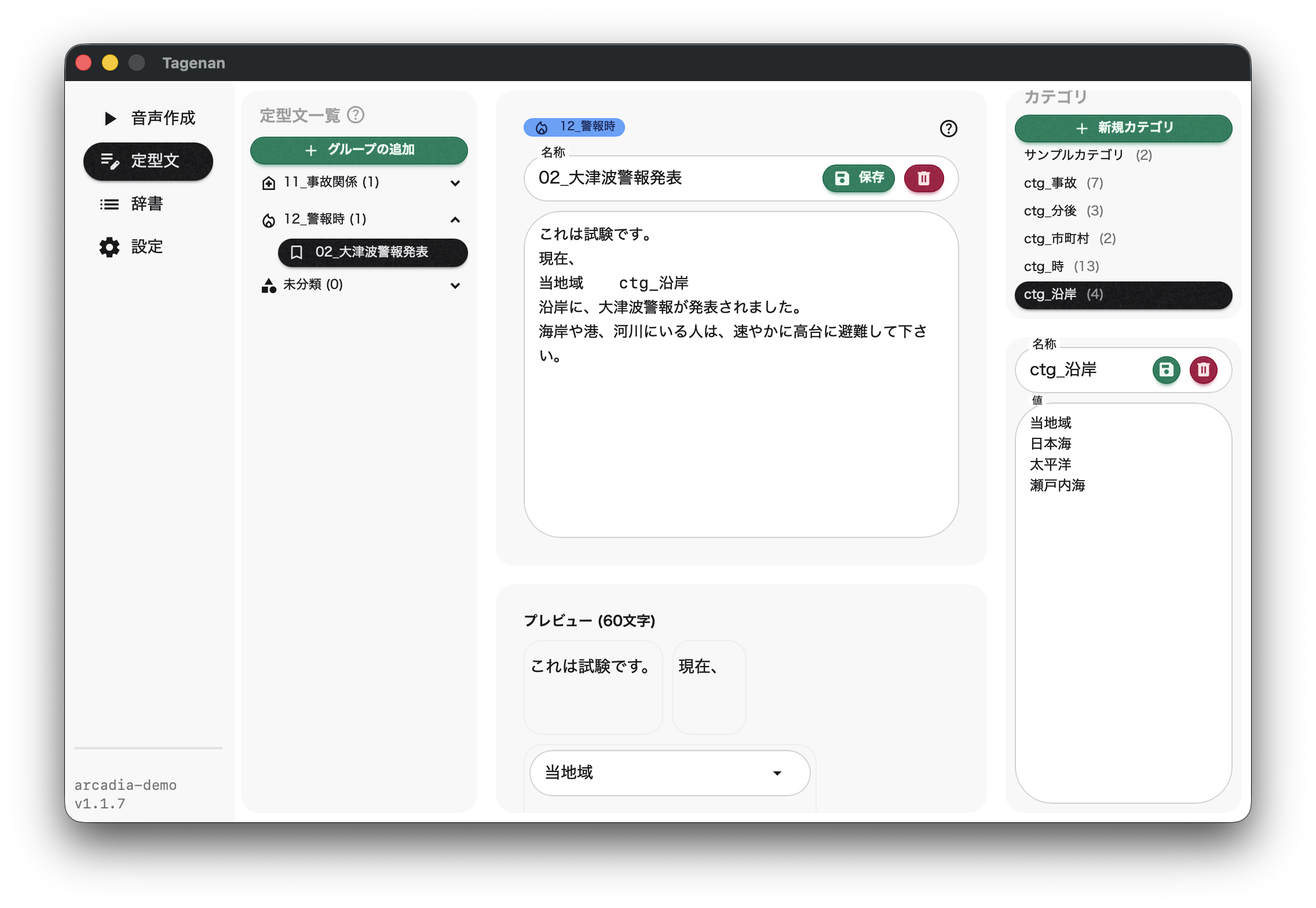The height and width of the screenshot is (908, 1316).
Task: Open the 当地域 preview dropdown
Action: pos(669,773)
